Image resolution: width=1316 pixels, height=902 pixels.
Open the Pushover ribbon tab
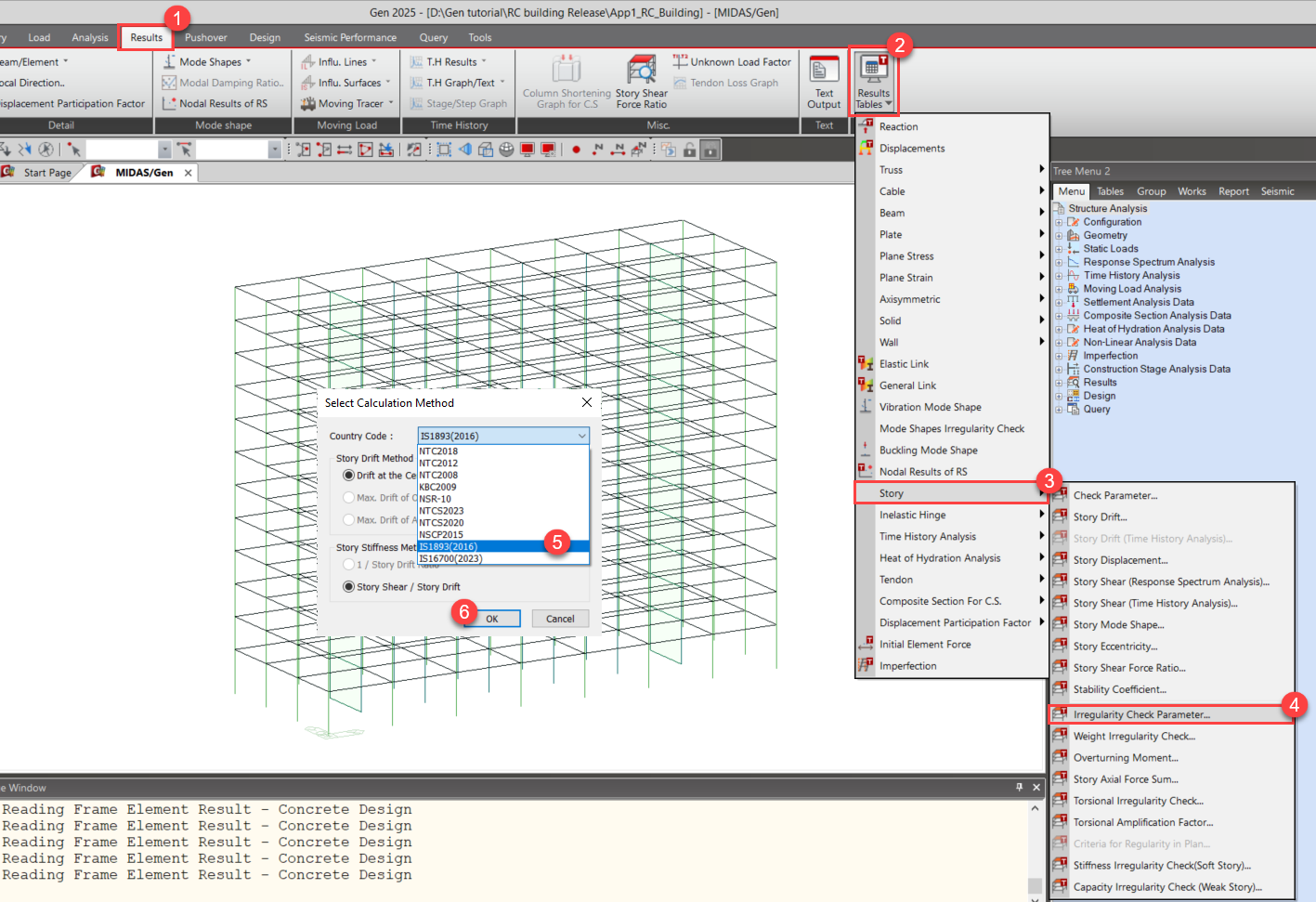(205, 37)
